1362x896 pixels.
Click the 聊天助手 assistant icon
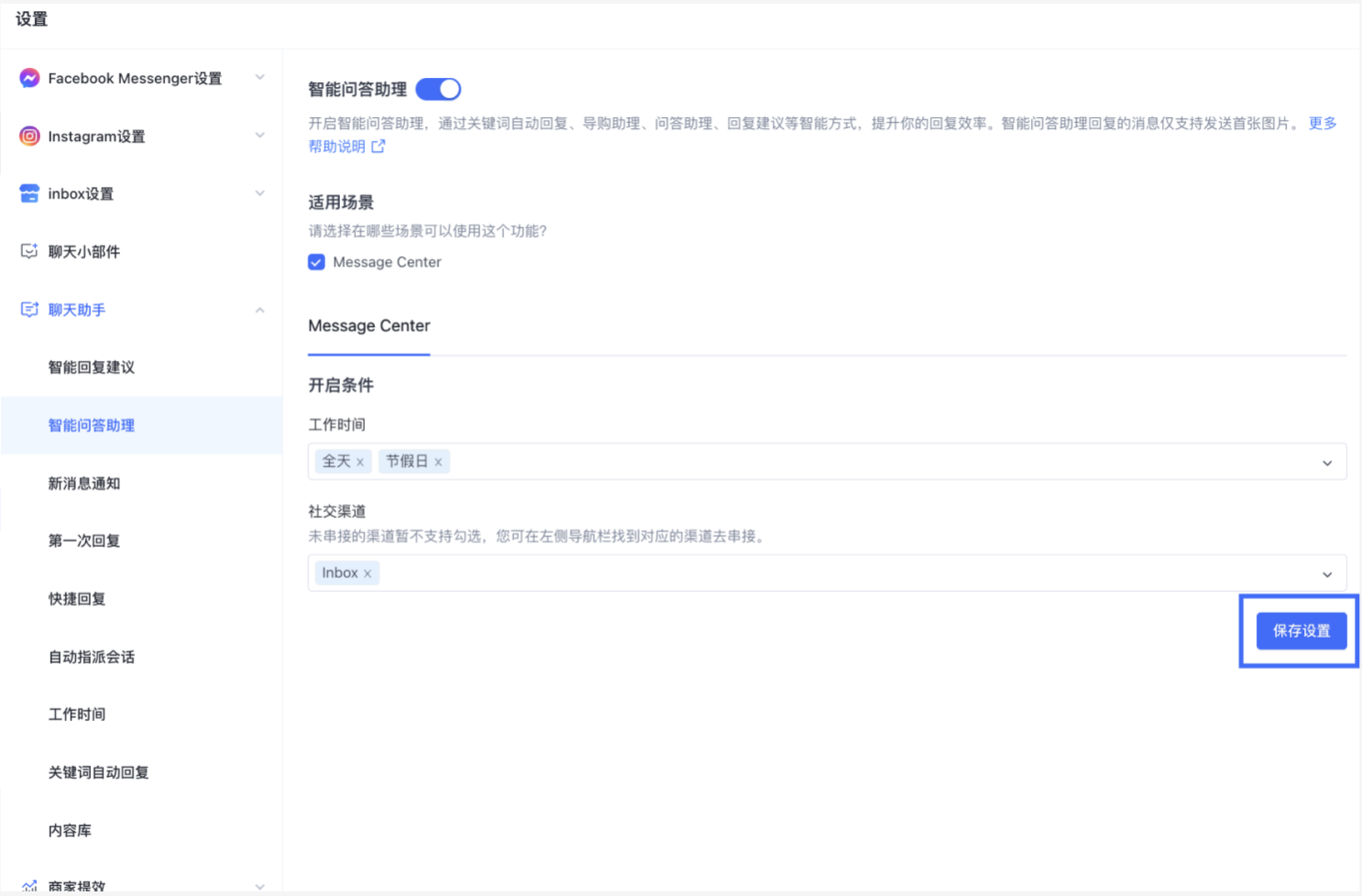click(x=28, y=309)
